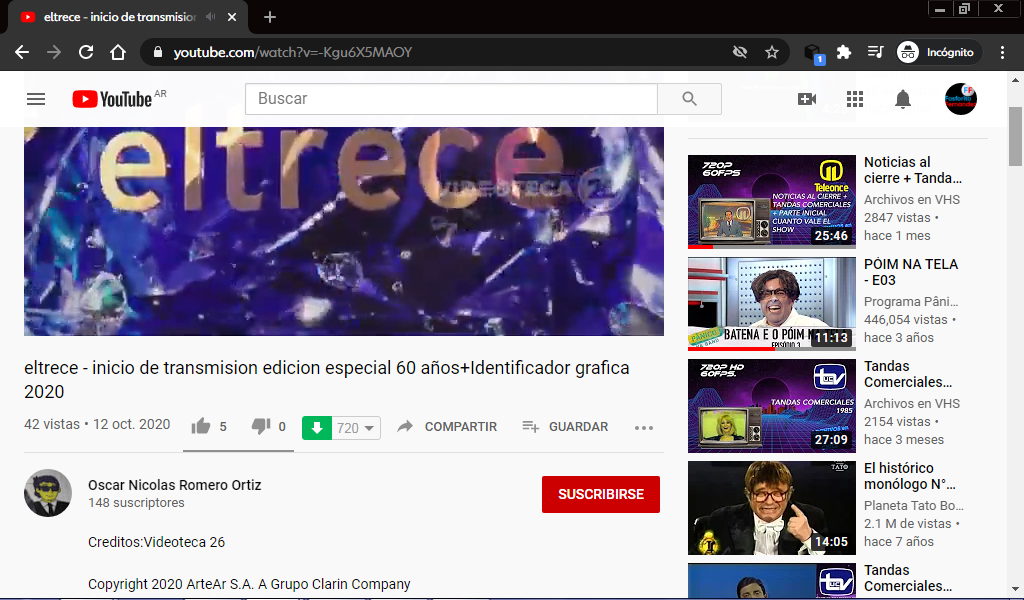Open the Tandas Comerciales title, 2154 vistas

pos(908,374)
